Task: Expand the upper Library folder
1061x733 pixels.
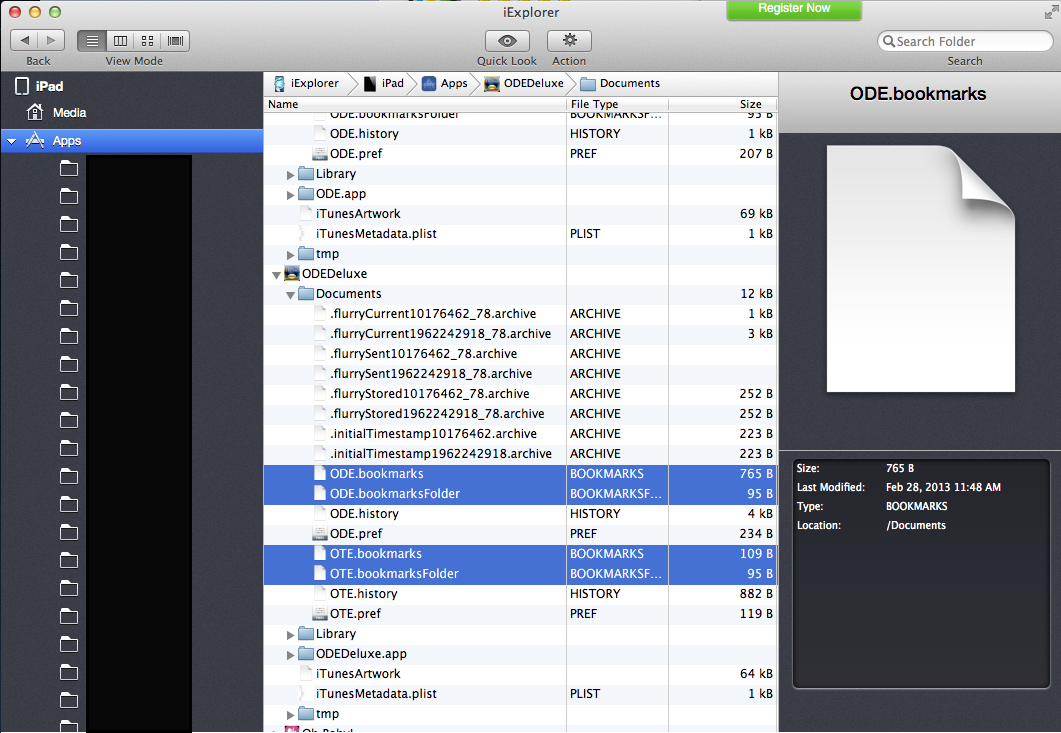Action: [290, 175]
